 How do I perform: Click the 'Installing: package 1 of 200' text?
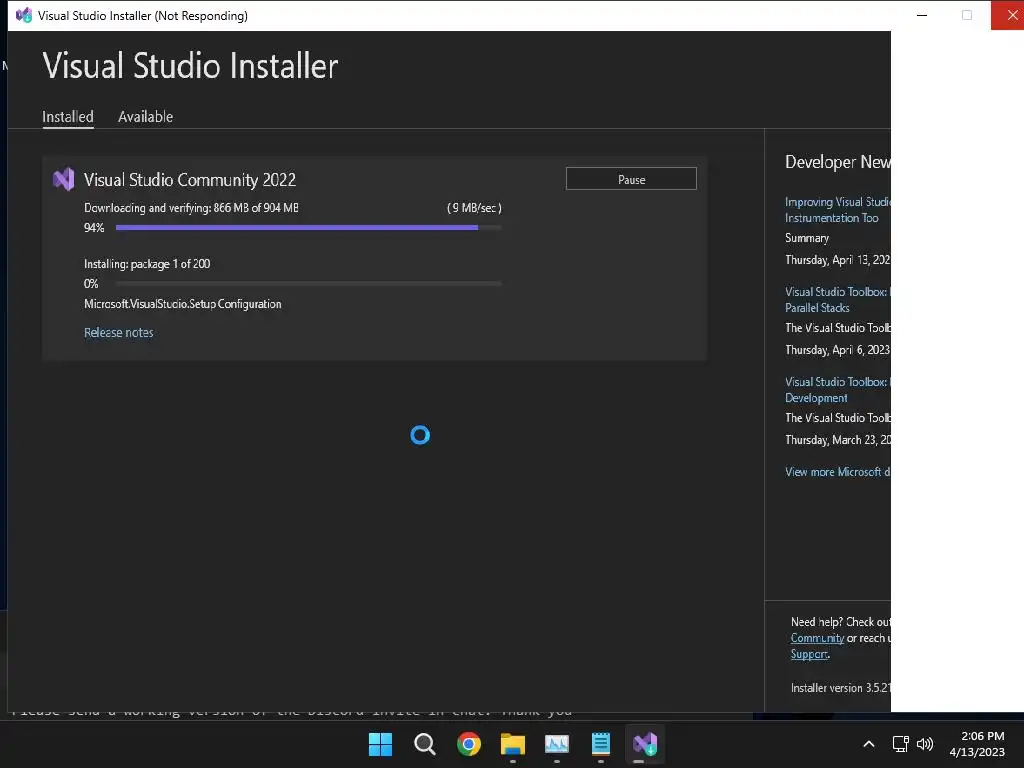pos(147,264)
